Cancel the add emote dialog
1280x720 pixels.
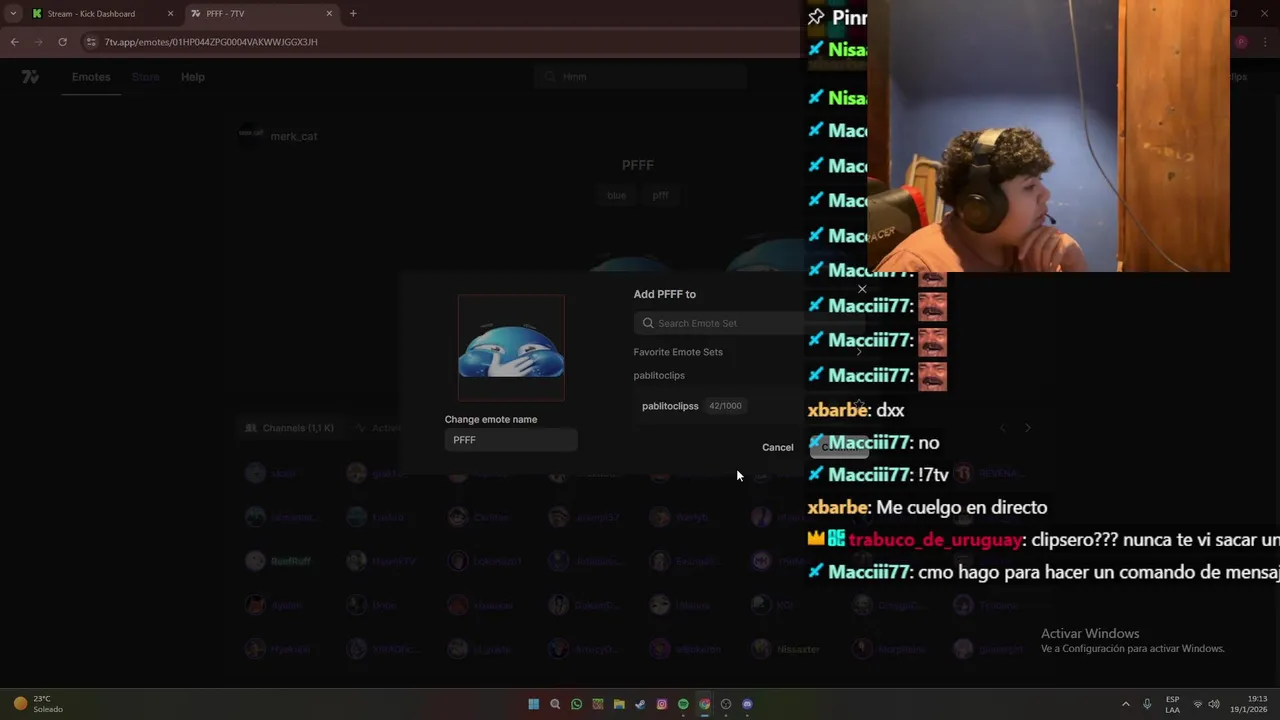[777, 447]
